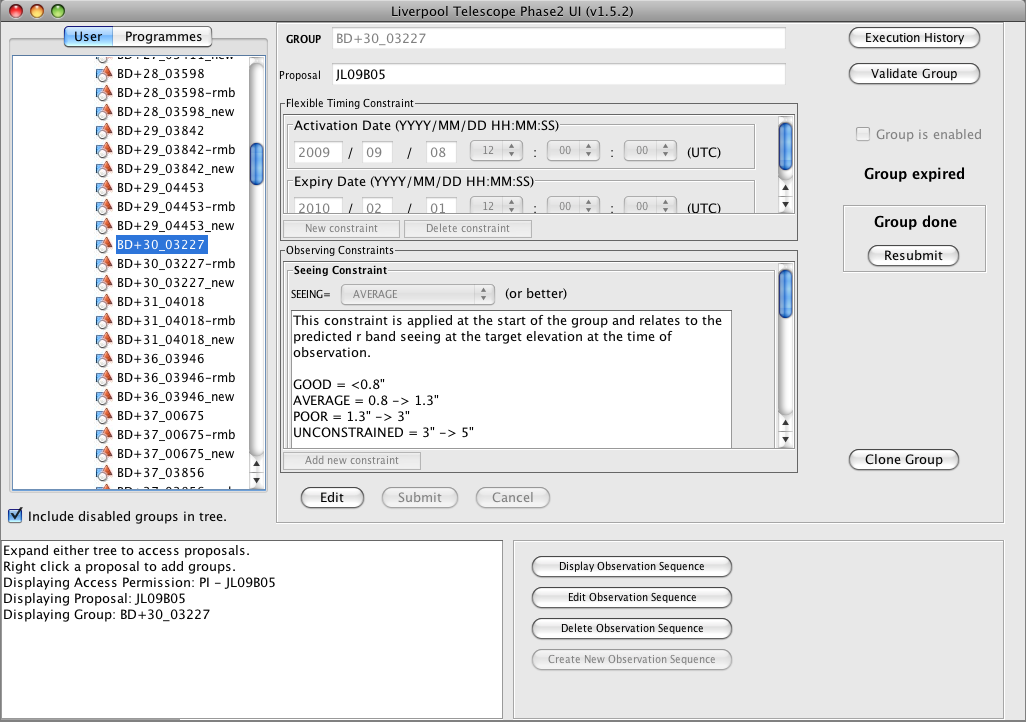Click the icon beside BD+29_03842_new
Screen dimensions: 1026x722
[x=103, y=168]
